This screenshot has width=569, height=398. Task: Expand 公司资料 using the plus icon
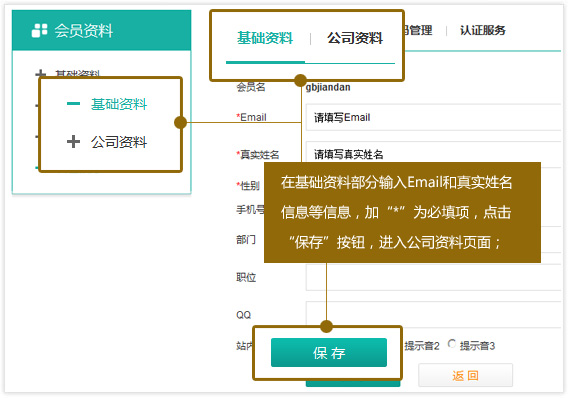coord(73,141)
